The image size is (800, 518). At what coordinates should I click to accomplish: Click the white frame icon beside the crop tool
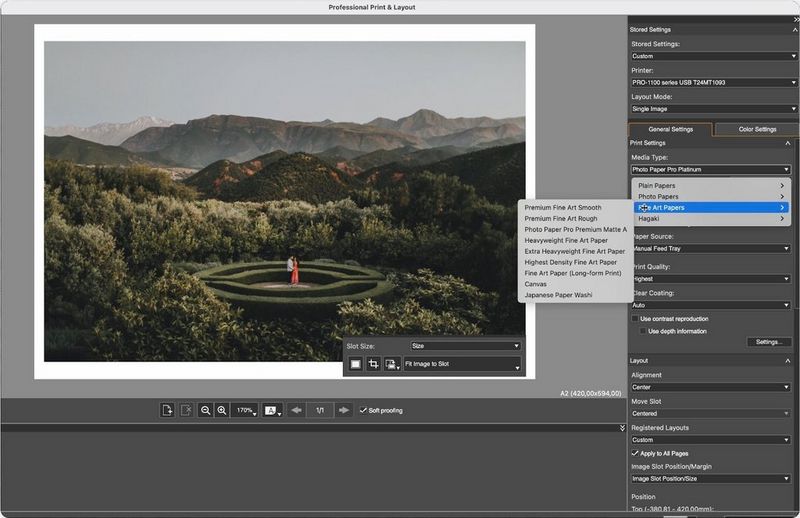355,365
